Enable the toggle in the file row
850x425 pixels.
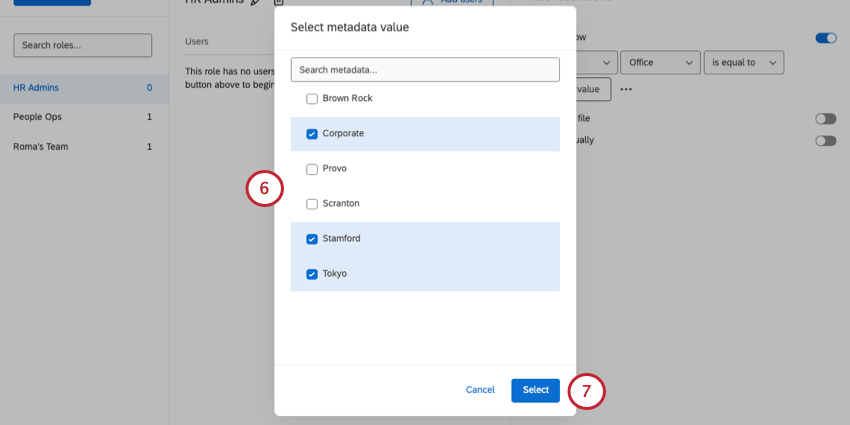click(826, 119)
